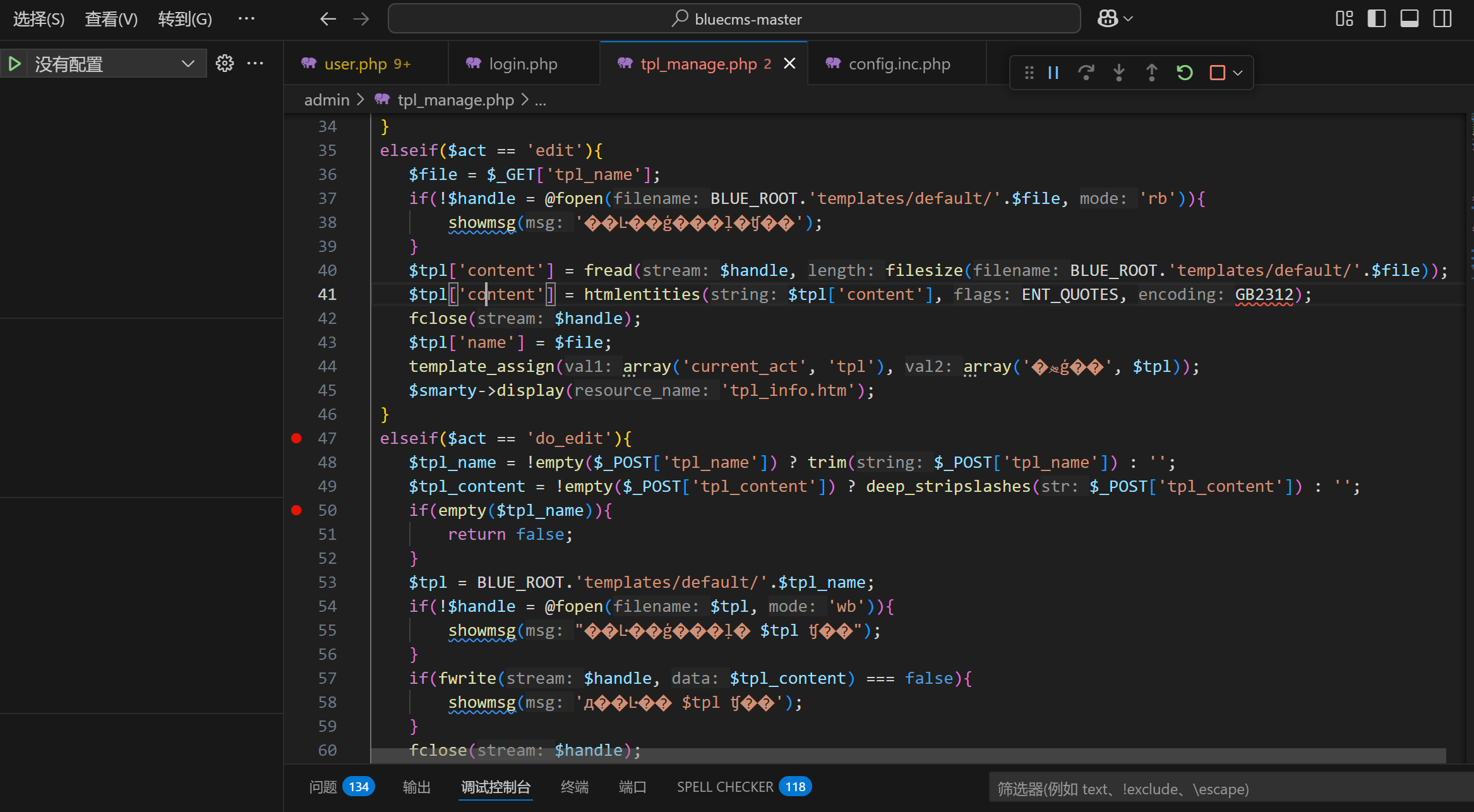This screenshot has height=812, width=1474.
Task: Restart the debug session
Action: pos(1185,73)
